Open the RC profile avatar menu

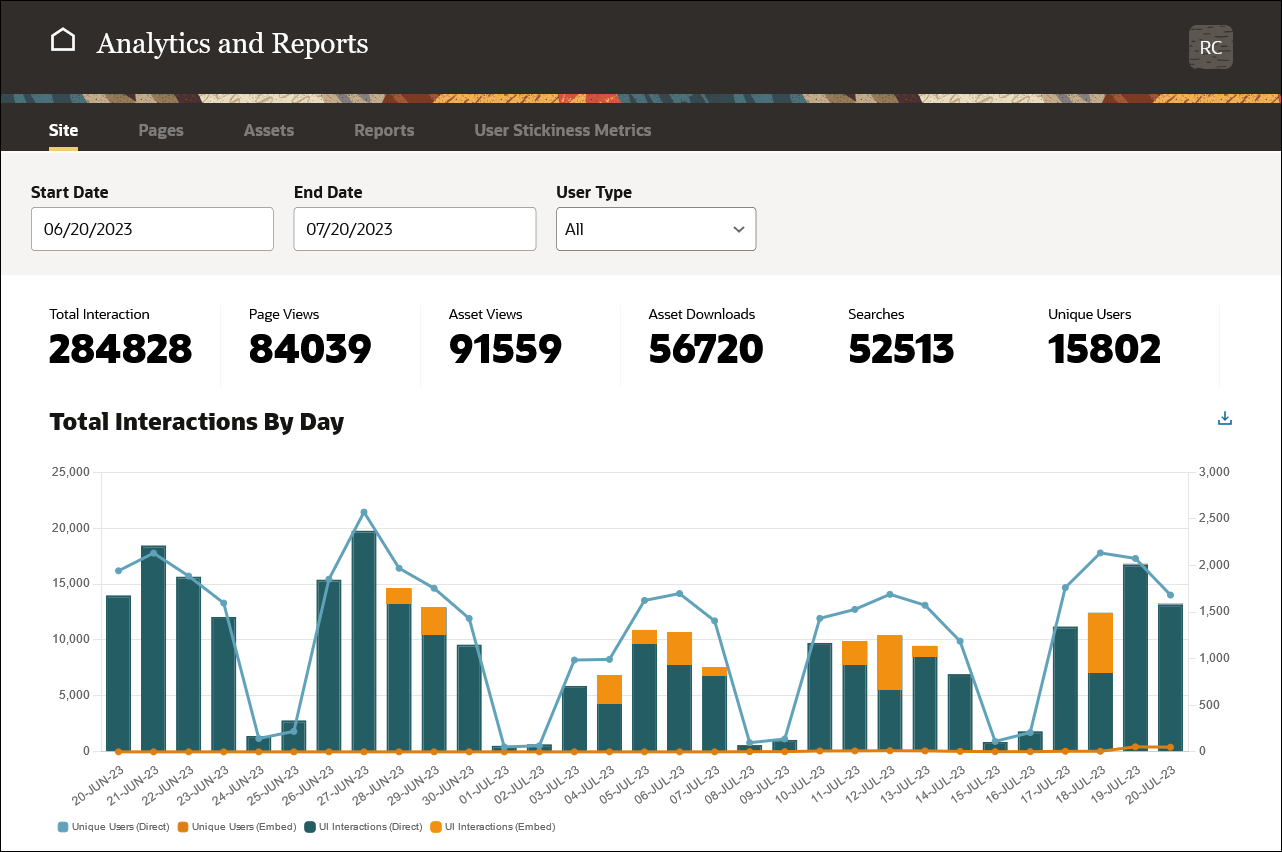coord(1210,46)
